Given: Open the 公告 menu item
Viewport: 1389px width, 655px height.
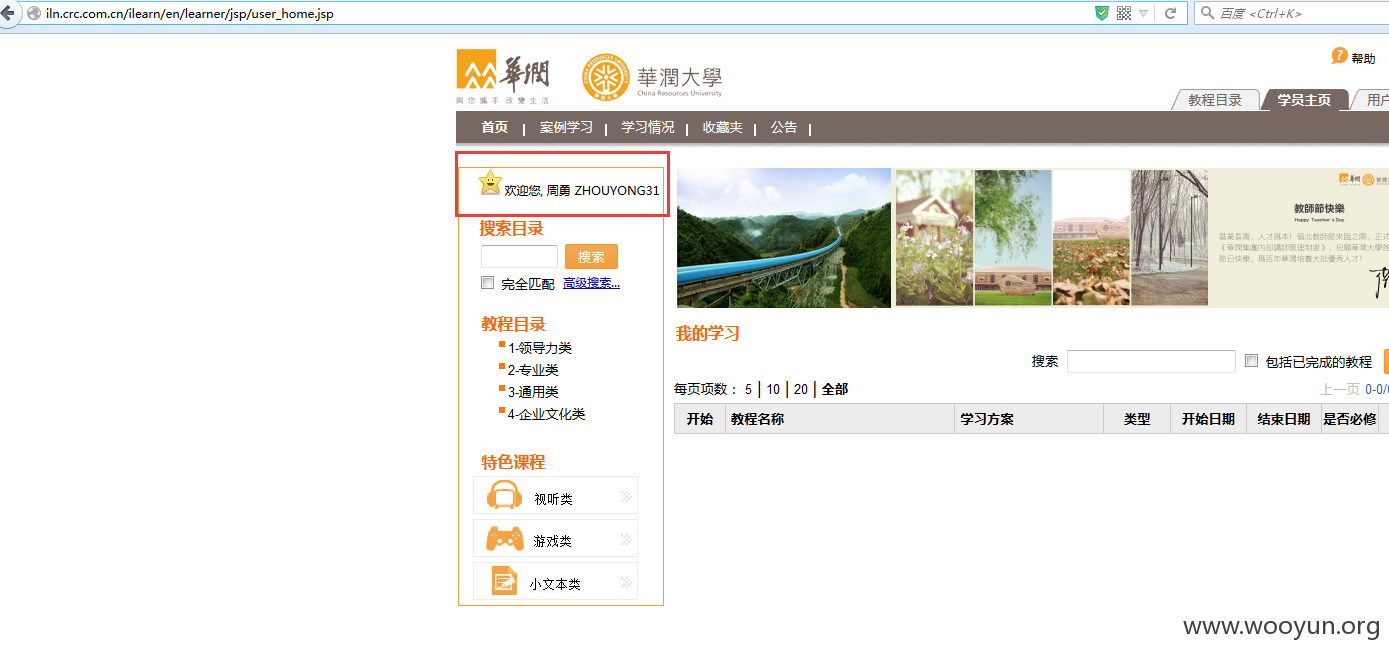Looking at the screenshot, I should (x=784, y=127).
